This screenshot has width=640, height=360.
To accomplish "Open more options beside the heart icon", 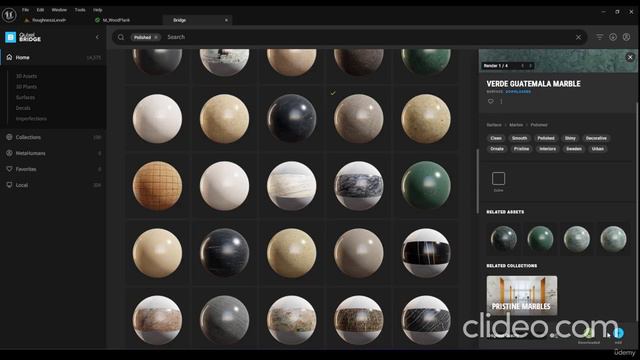I will pos(501,101).
